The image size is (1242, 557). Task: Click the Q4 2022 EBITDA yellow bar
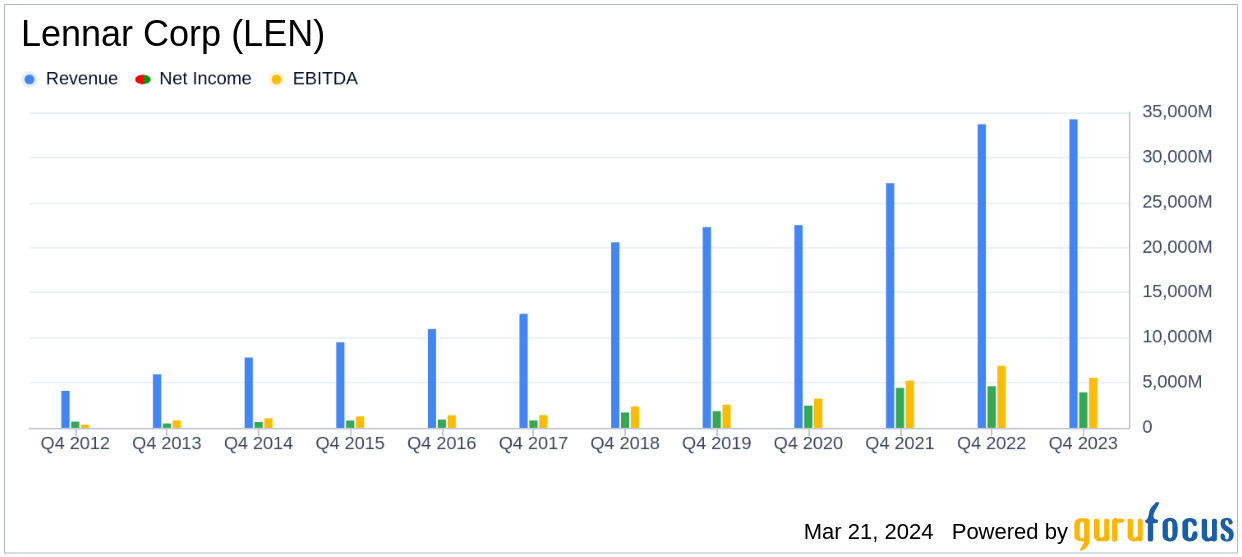(1001, 397)
